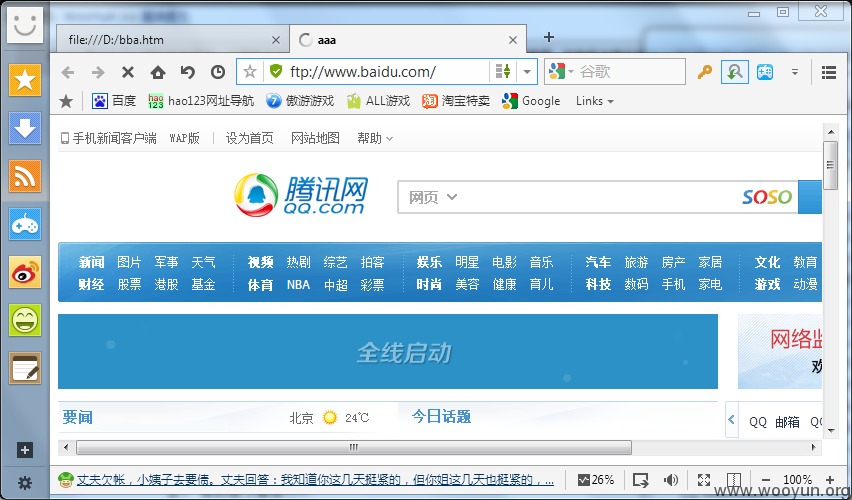Add a sidebar extension with plus icon
852x500 pixels.
(x=24, y=450)
